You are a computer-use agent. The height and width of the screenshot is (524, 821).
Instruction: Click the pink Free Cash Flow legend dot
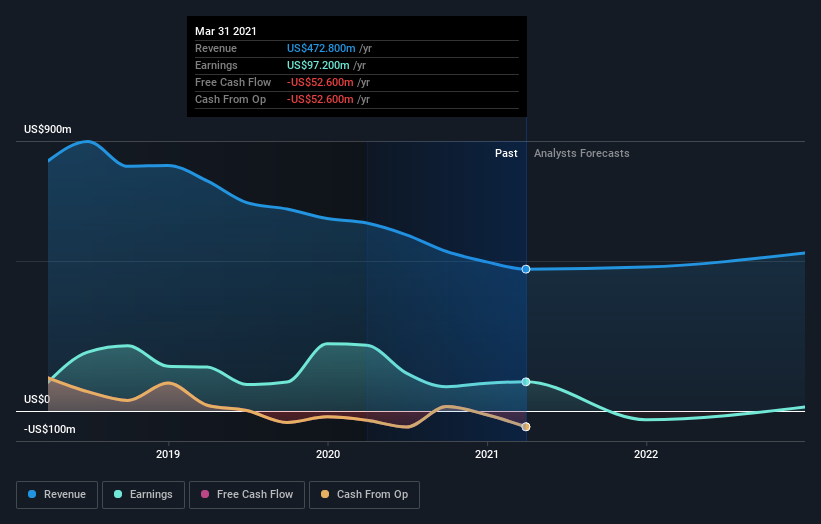205,494
